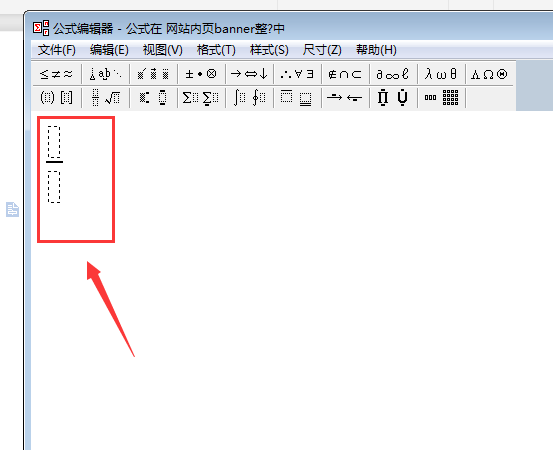Open subscript and superscript templates palette

[x=153, y=98]
